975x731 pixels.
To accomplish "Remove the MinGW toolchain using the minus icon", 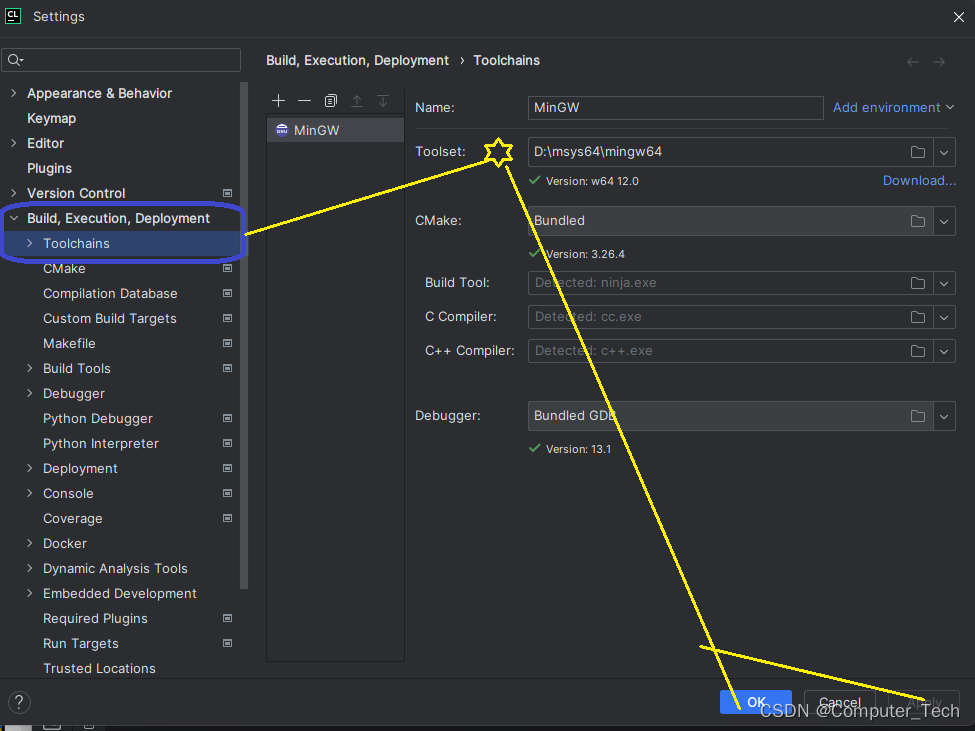I will (x=304, y=100).
